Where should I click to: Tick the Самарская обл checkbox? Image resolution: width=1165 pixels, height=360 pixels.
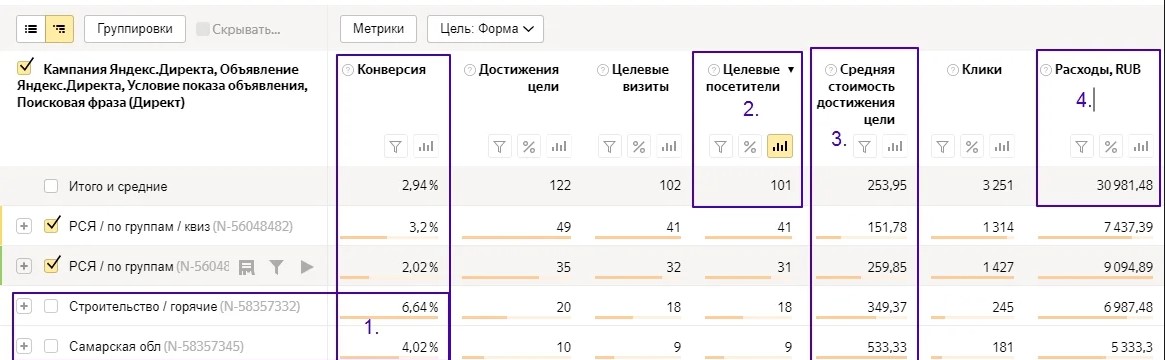51,346
